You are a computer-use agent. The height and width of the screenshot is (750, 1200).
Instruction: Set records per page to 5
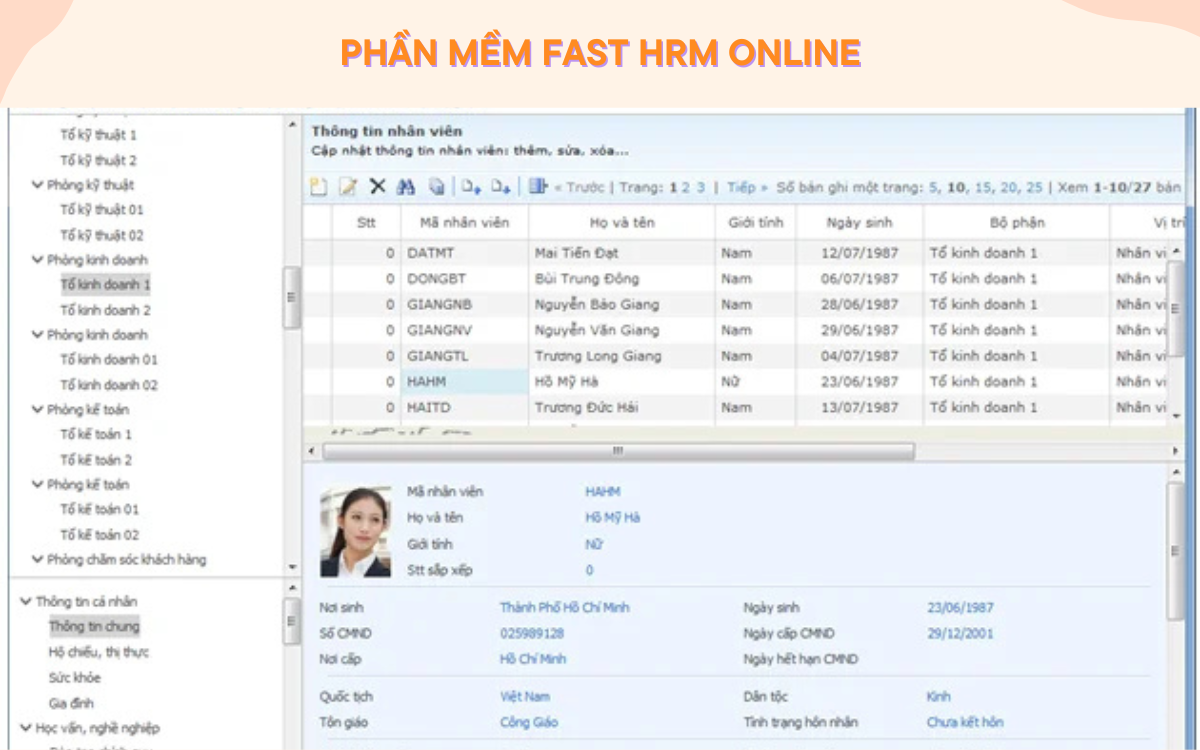tap(933, 187)
